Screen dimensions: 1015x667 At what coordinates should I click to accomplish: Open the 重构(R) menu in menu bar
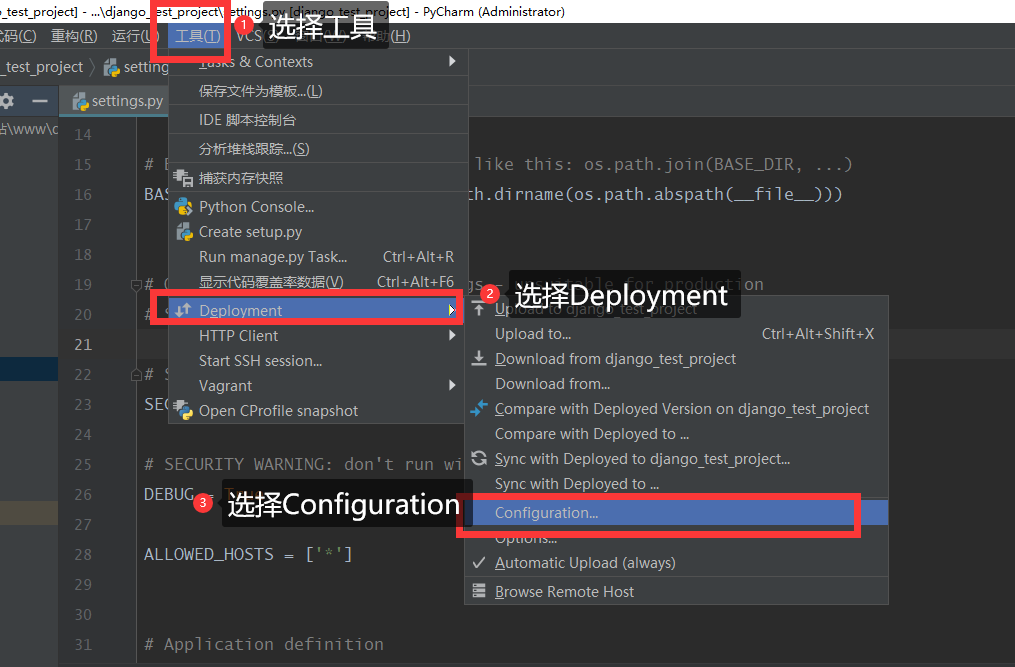[74, 36]
